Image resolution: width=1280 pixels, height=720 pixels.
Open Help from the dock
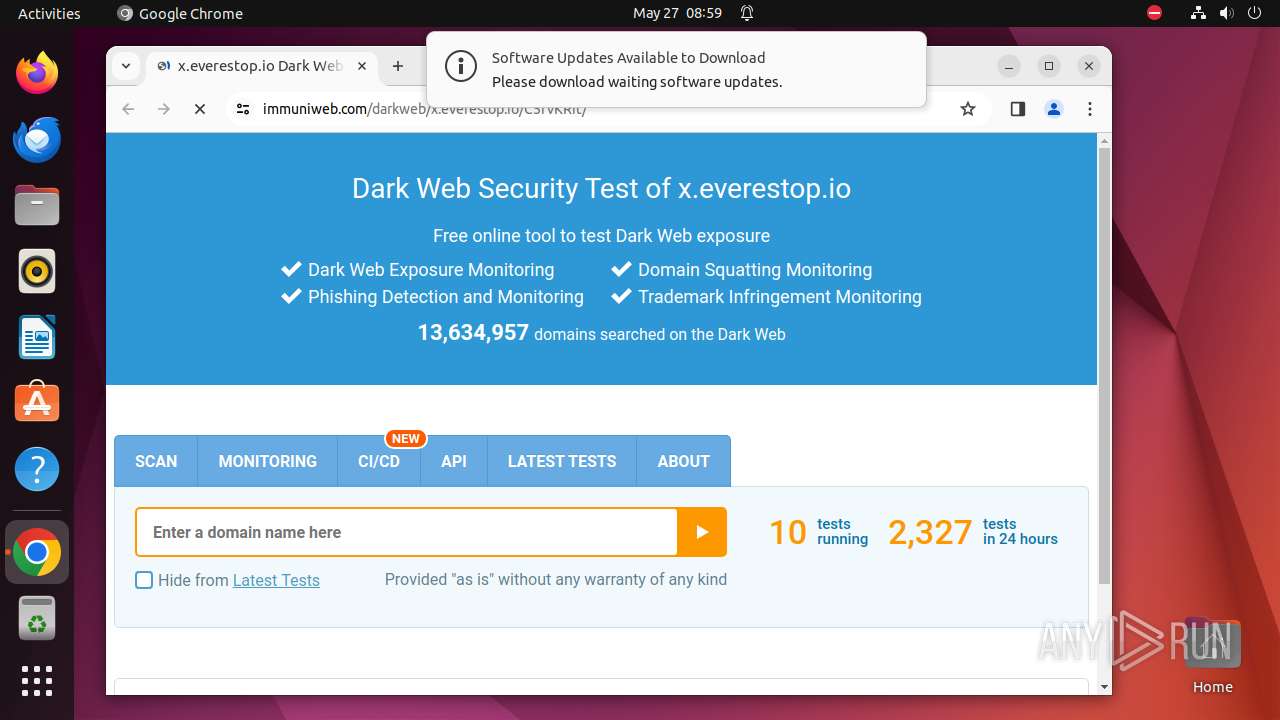[37, 469]
